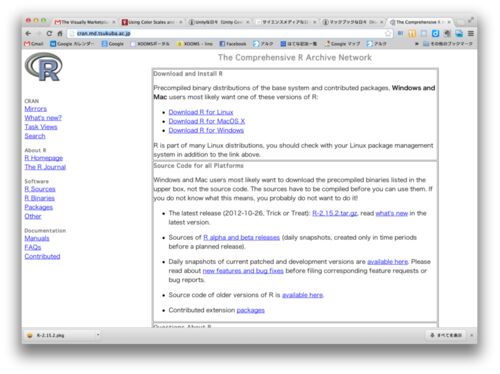The image size is (500, 374).
Task: Open the FAQs link
Action: pyautogui.click(x=33, y=247)
